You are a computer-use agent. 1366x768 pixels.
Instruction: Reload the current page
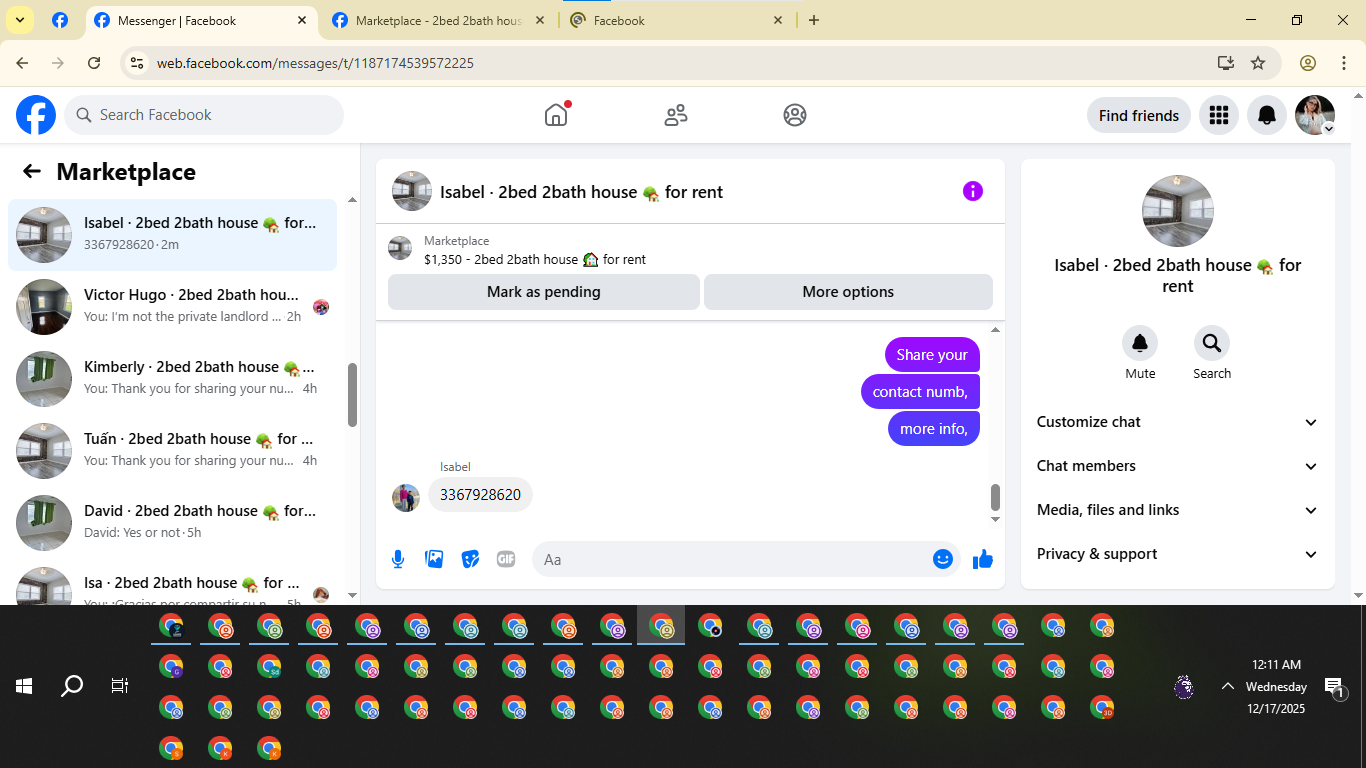94,63
